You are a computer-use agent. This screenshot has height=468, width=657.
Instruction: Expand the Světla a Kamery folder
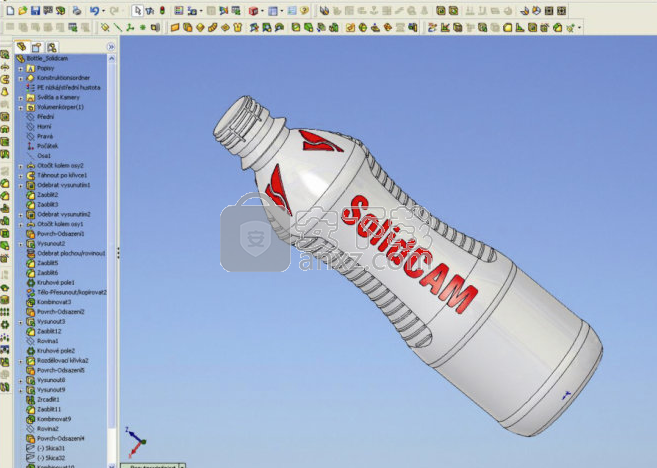21,98
